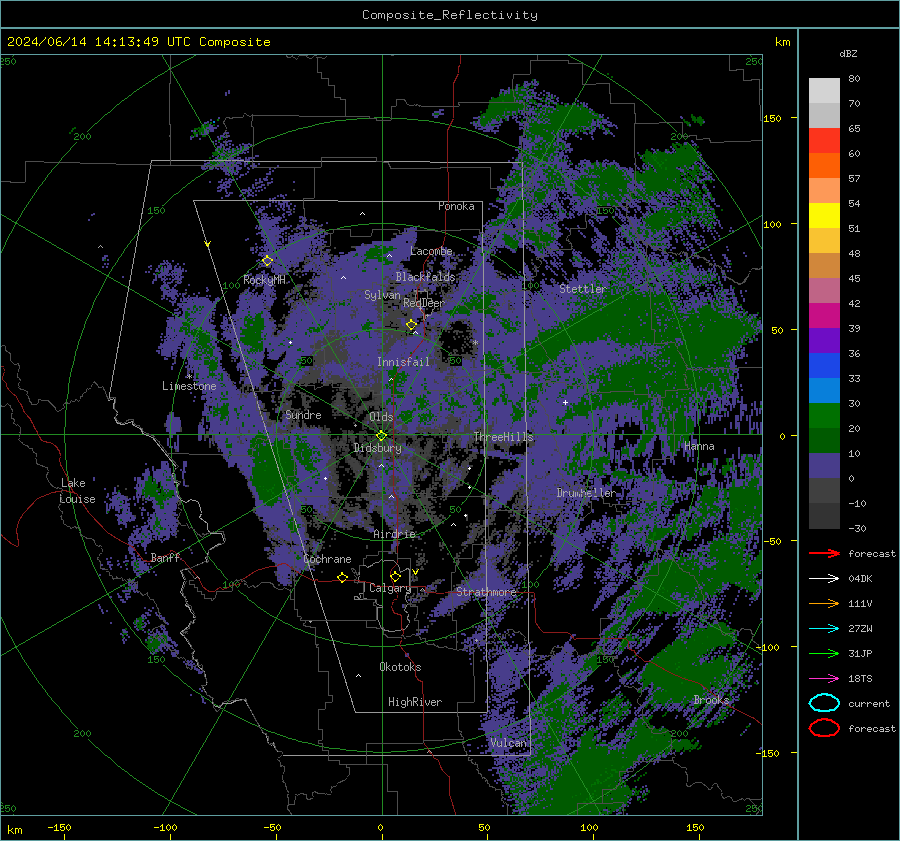This screenshot has height=841, width=900.
Task: Select the Hanna label
Action: (699, 446)
